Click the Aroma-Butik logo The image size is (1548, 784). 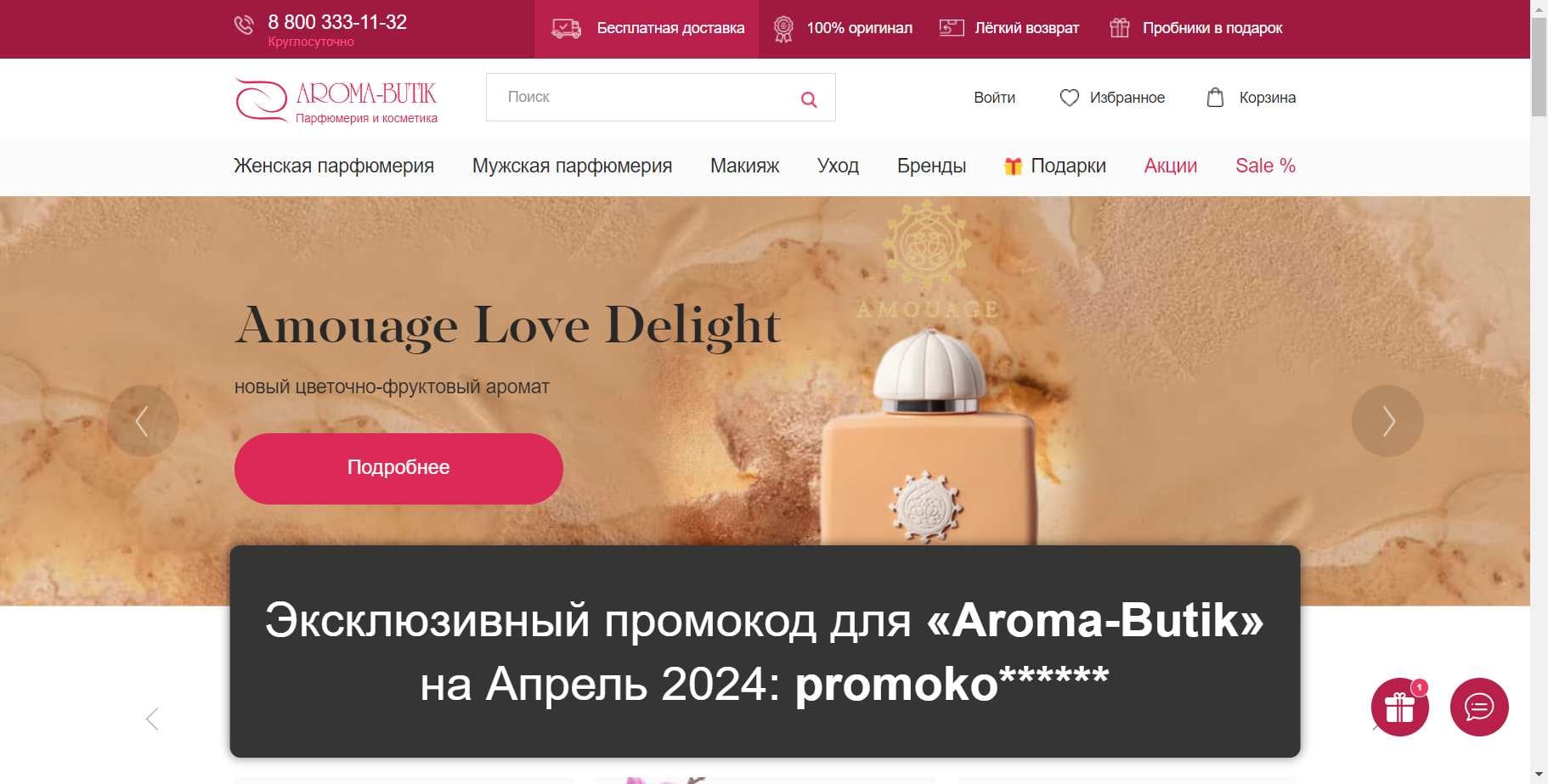pyautogui.click(x=336, y=100)
